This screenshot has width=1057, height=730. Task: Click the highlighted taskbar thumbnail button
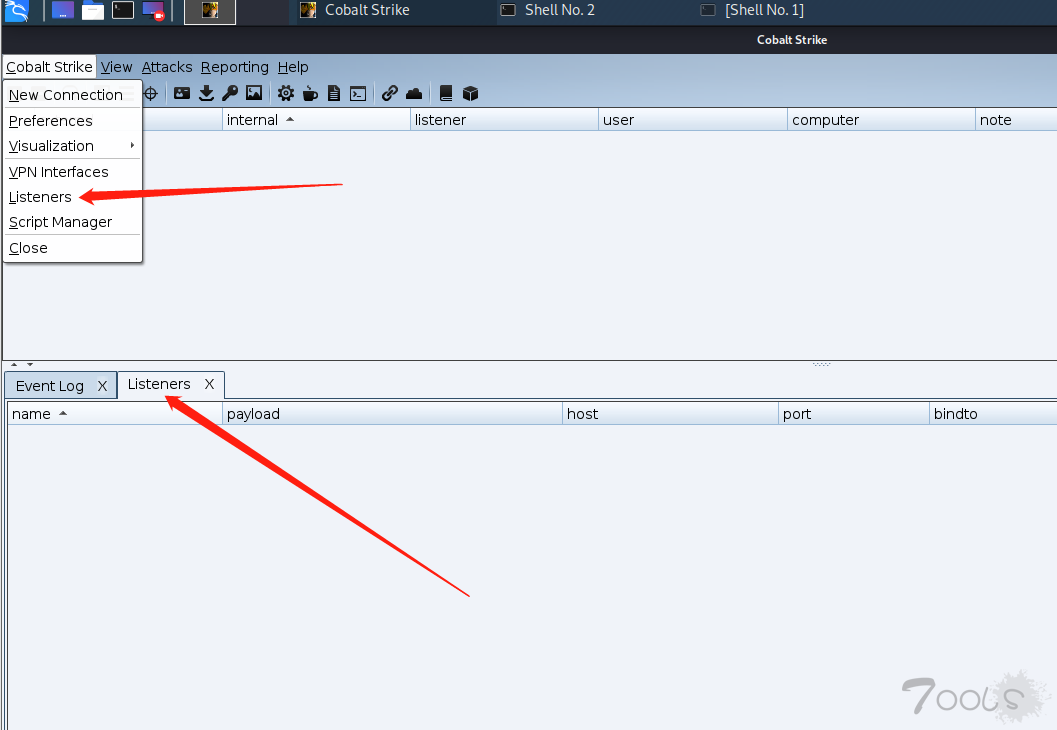point(210,11)
